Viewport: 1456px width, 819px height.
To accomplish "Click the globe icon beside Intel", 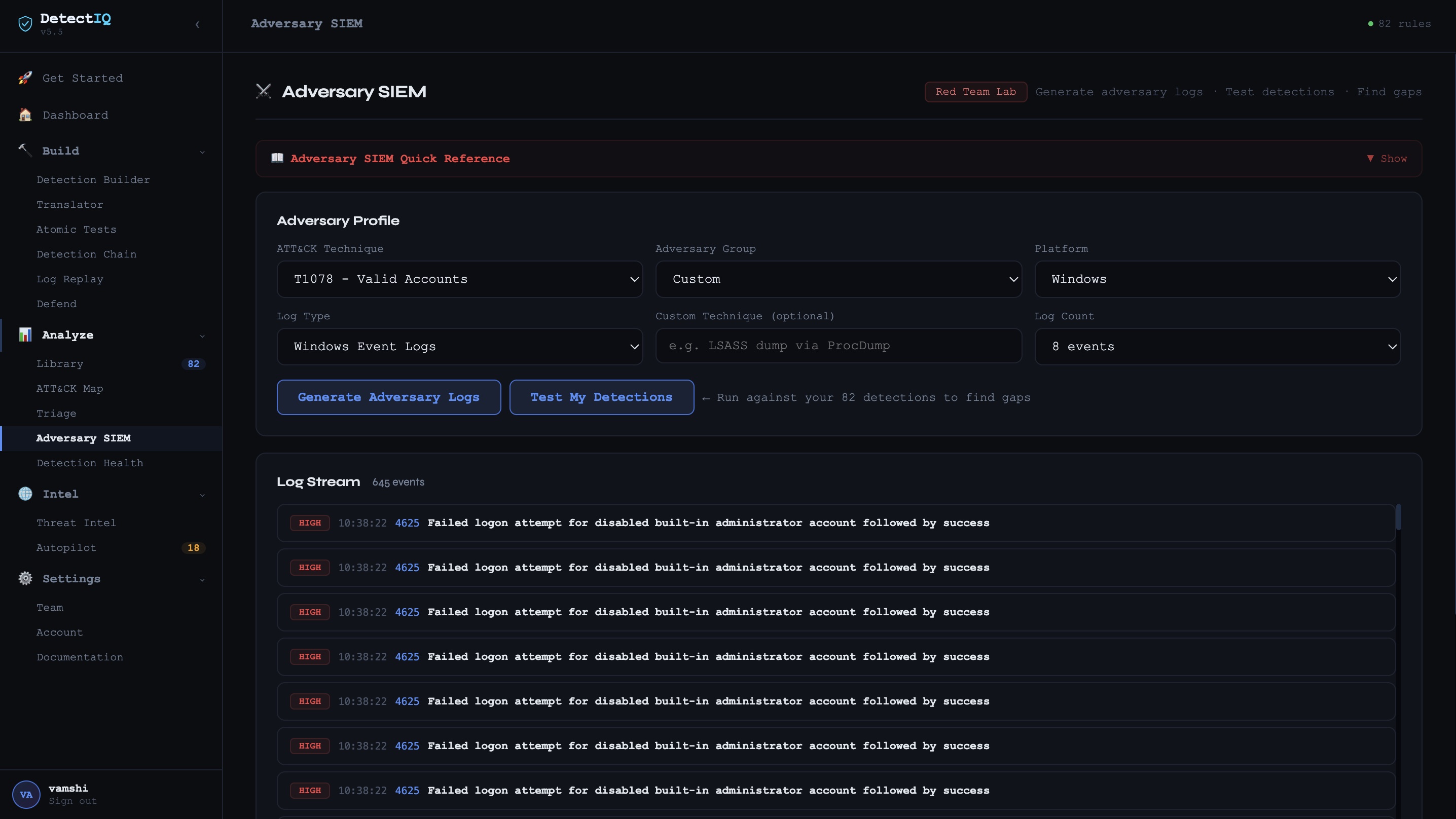I will pos(25,494).
